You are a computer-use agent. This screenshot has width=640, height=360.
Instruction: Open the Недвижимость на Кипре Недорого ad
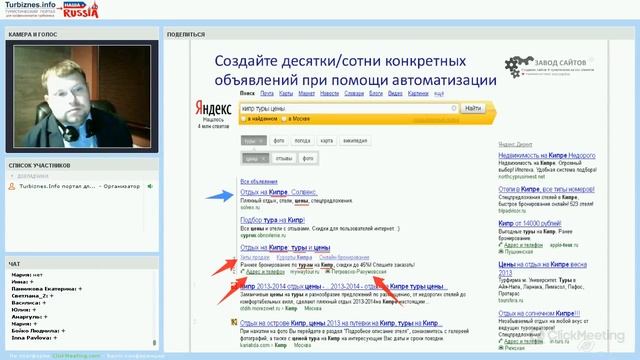[x=547, y=156]
